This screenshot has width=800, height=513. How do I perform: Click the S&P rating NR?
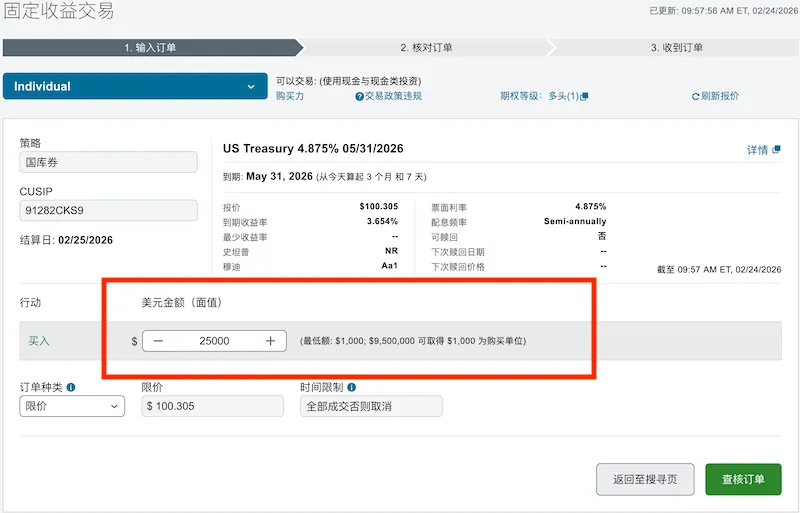391,251
